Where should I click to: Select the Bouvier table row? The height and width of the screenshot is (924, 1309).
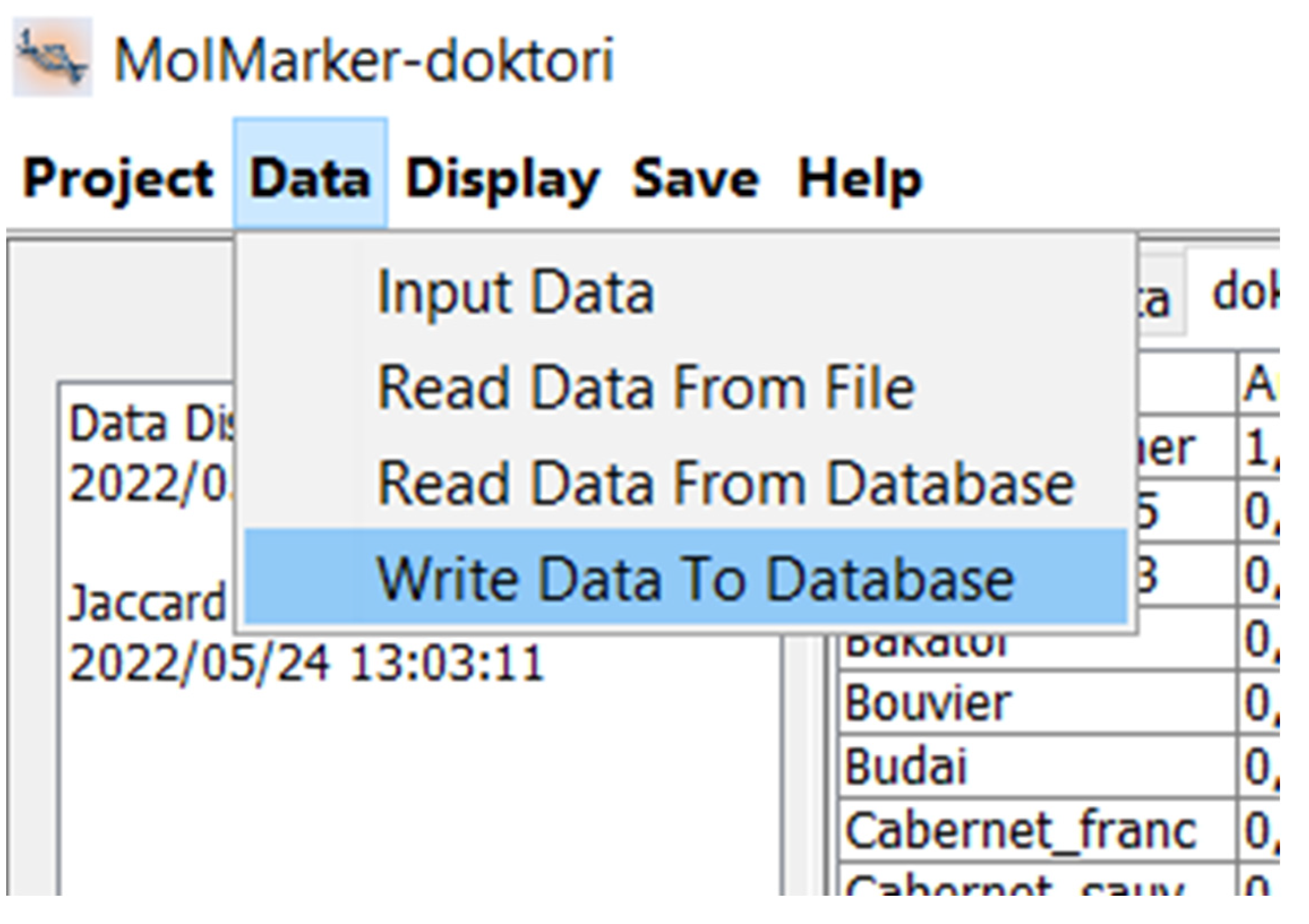click(928, 703)
